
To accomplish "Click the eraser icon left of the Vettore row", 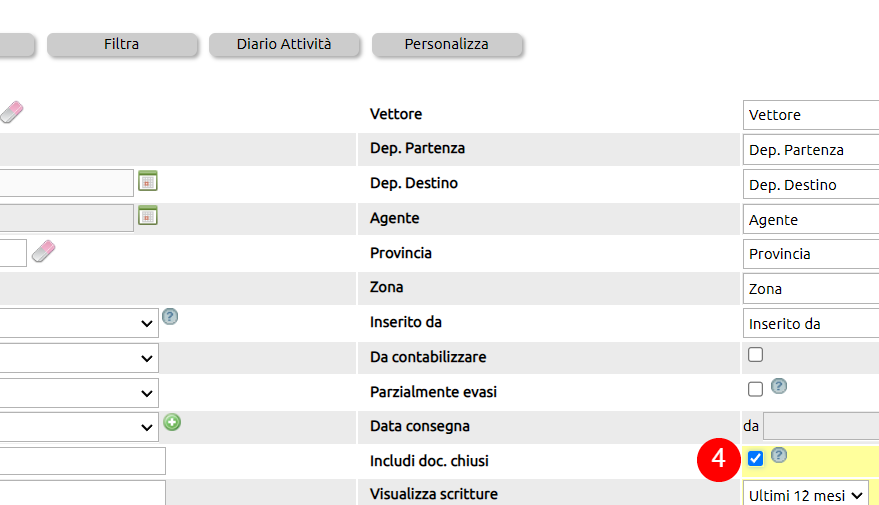I will coord(11,112).
